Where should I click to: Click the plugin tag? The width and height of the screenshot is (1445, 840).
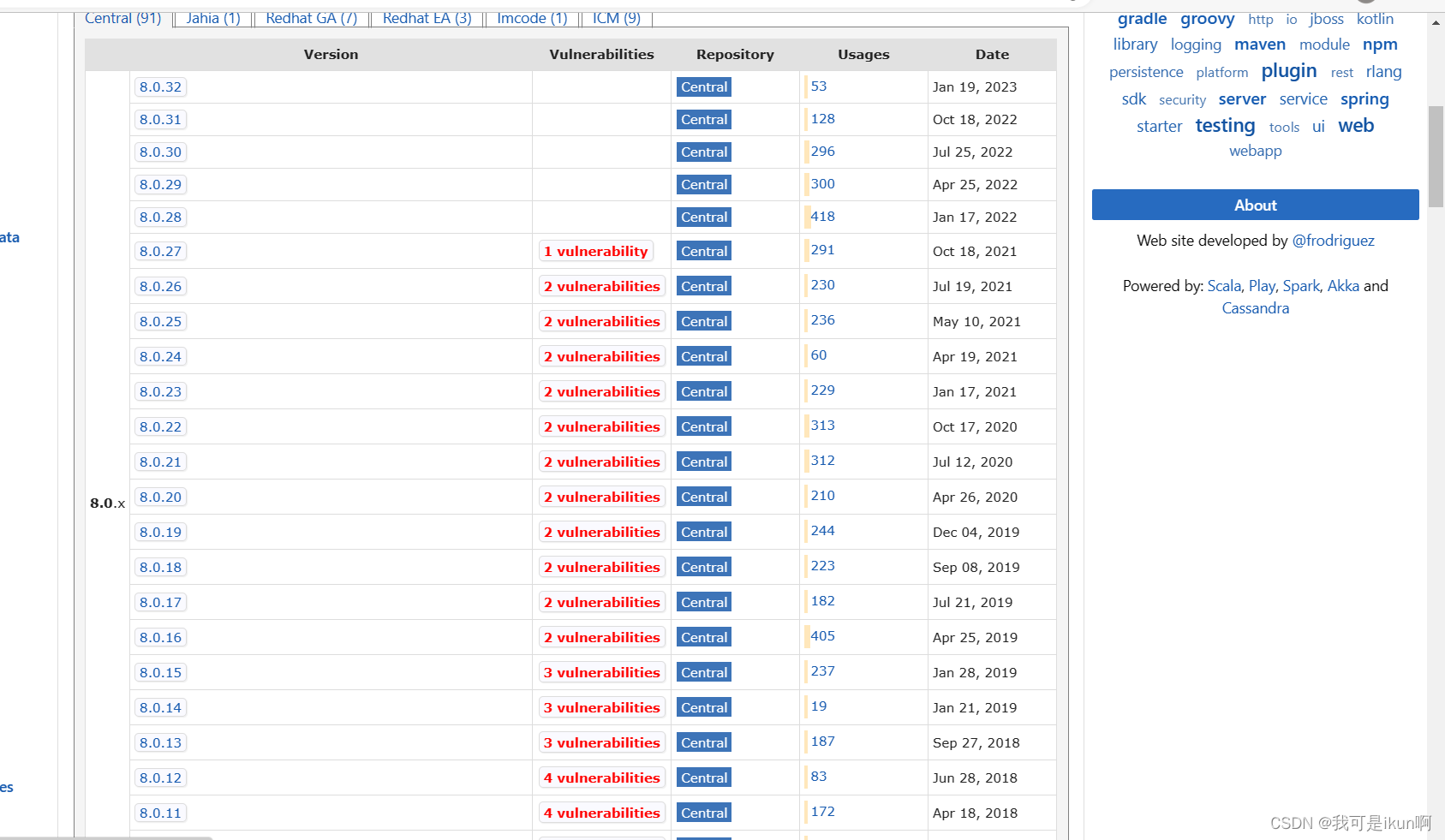1288,71
